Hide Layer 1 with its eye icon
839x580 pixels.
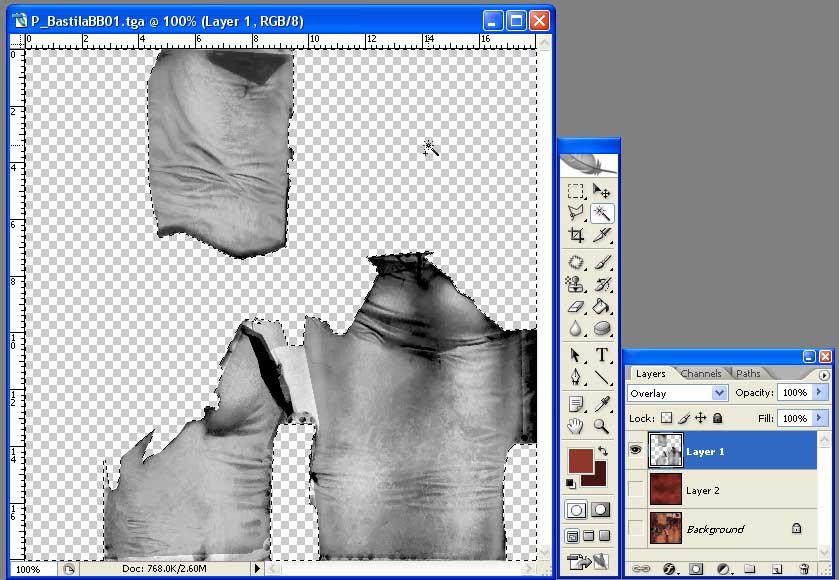[636, 451]
